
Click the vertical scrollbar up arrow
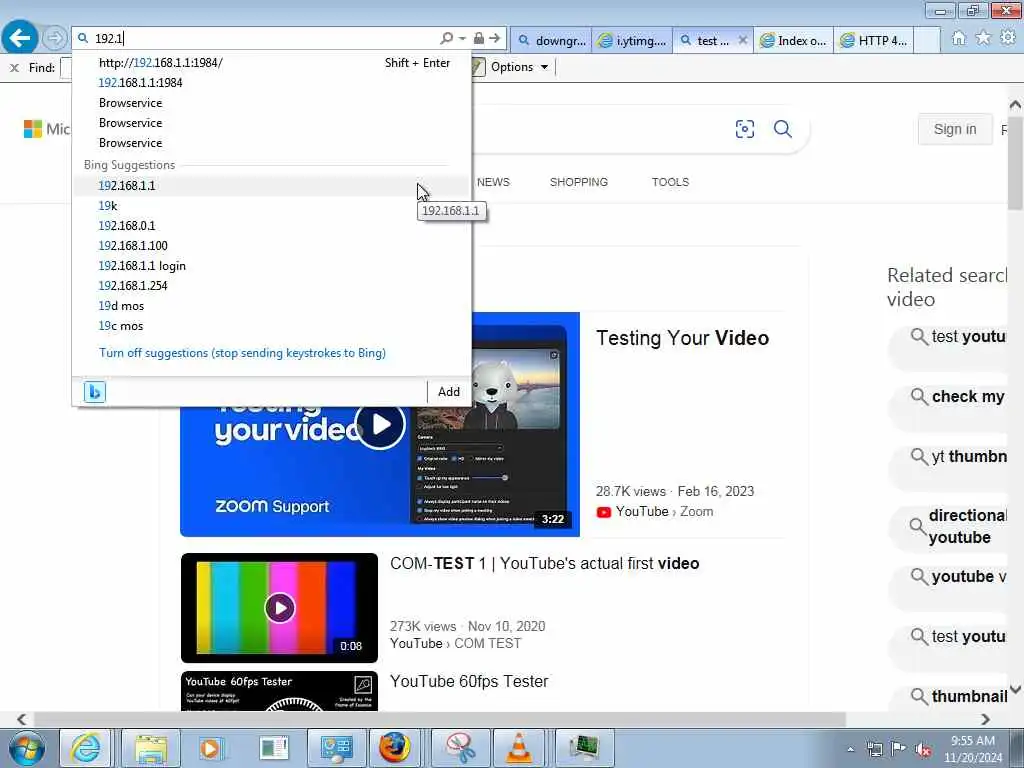pyautogui.click(x=1015, y=104)
